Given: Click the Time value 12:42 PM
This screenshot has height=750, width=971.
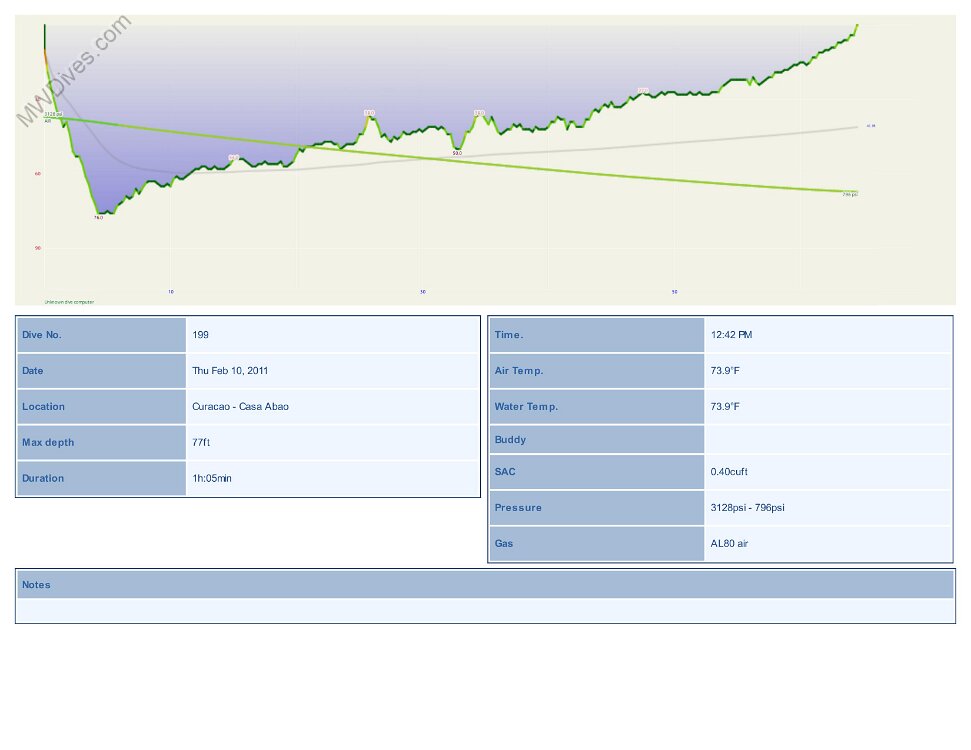Looking at the screenshot, I should click(x=731, y=335).
